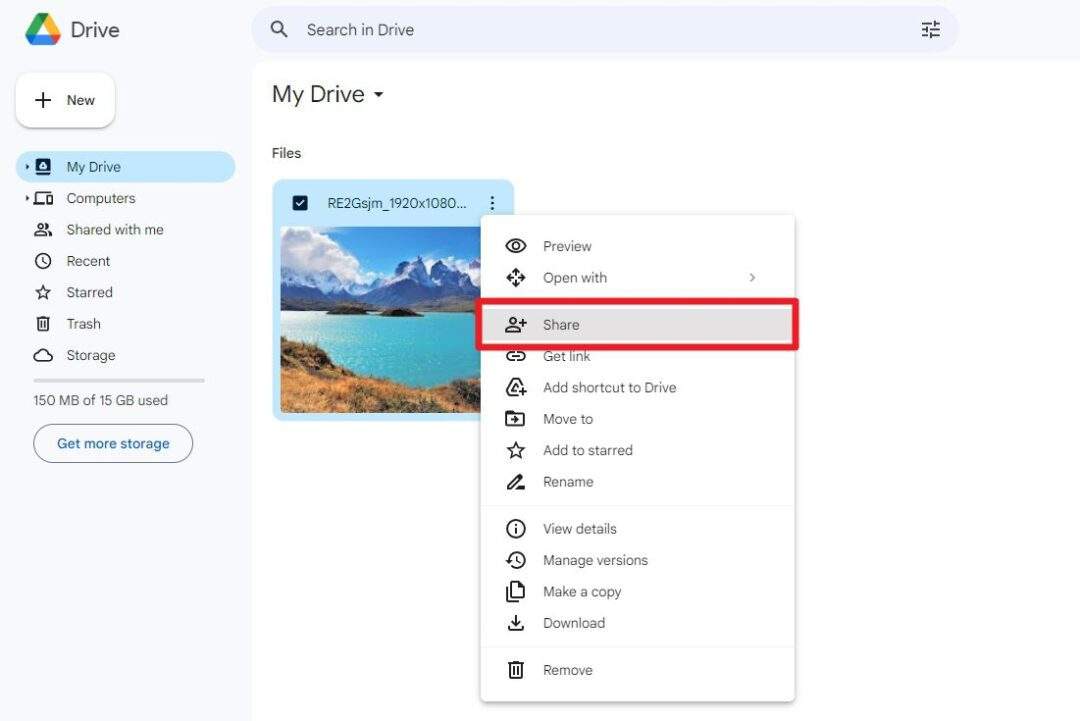Go to Recent files in sidebar
The height and width of the screenshot is (721, 1080).
125,261
